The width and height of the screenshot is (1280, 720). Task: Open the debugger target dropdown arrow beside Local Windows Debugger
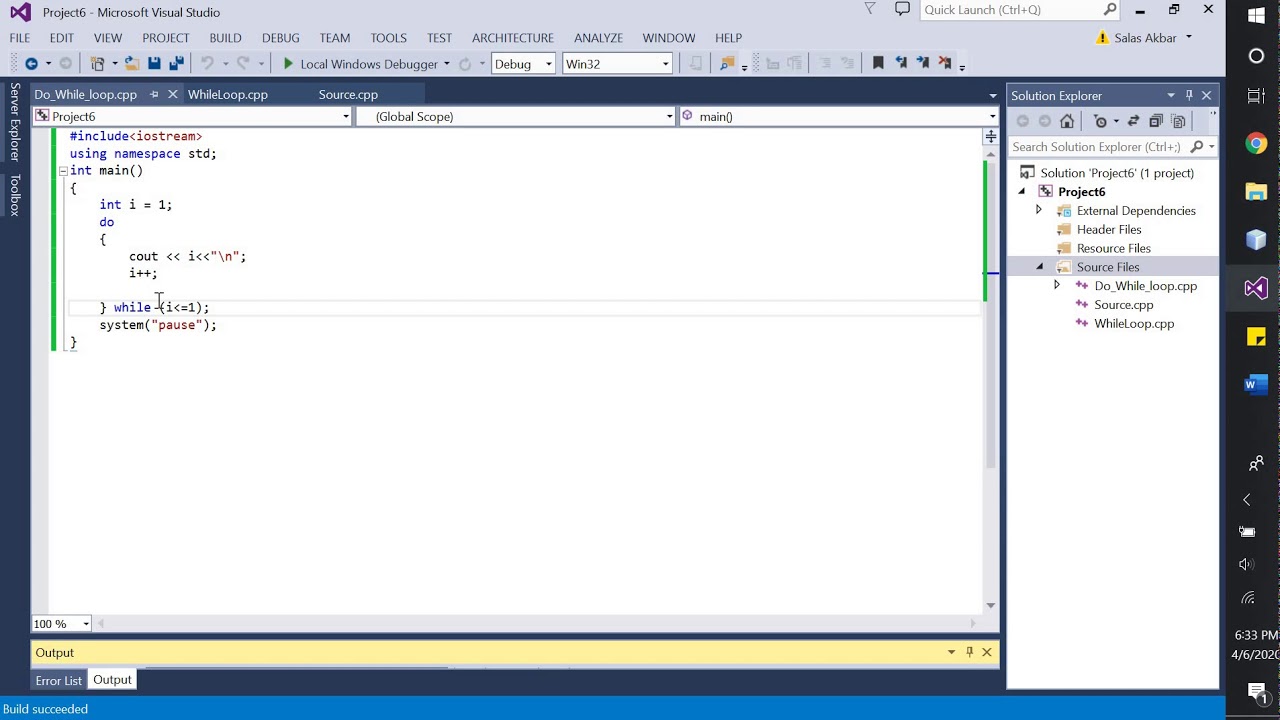click(x=446, y=64)
